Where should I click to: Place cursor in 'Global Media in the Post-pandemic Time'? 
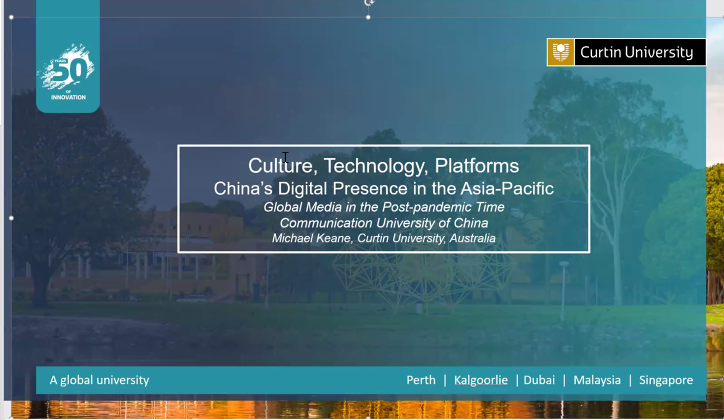383,207
